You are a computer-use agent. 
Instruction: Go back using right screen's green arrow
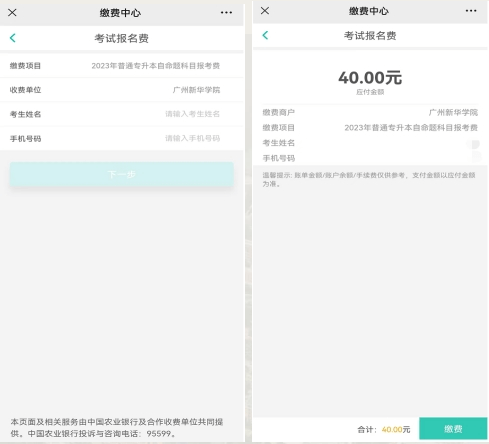(x=265, y=35)
